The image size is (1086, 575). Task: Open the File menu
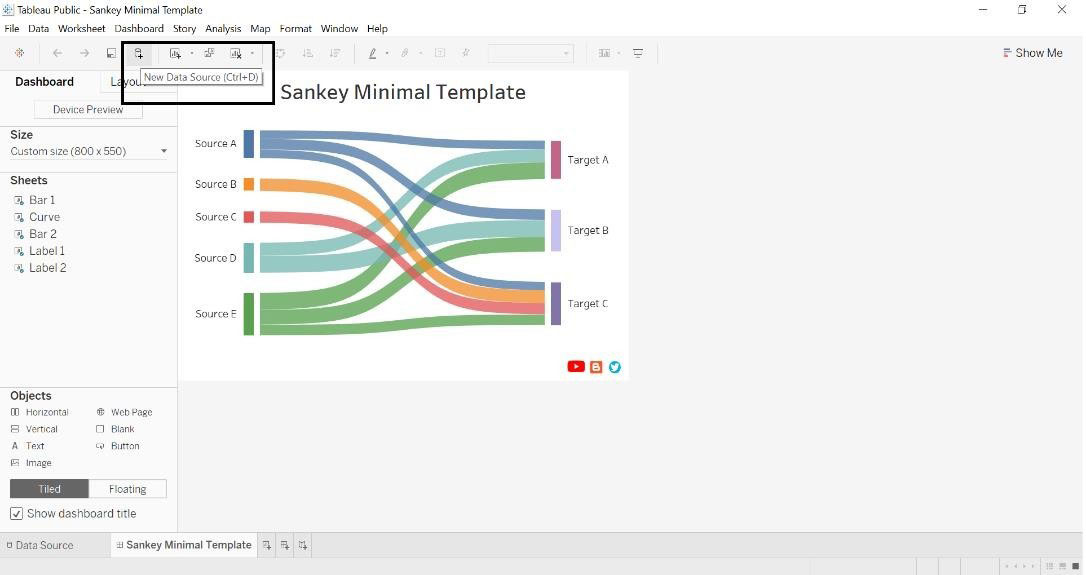point(12,28)
